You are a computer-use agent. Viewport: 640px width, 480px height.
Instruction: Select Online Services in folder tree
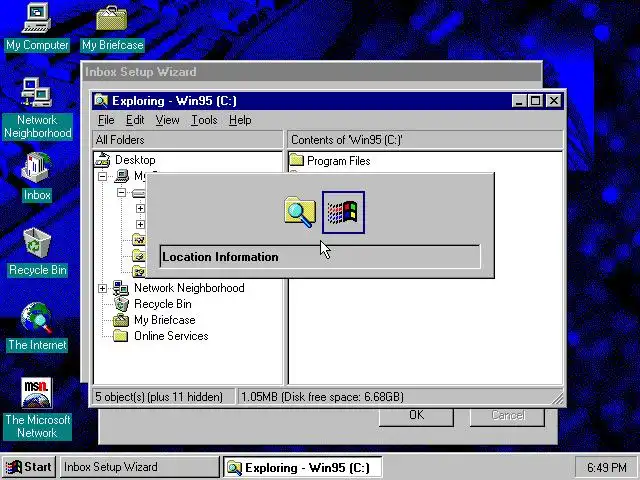tap(171, 336)
